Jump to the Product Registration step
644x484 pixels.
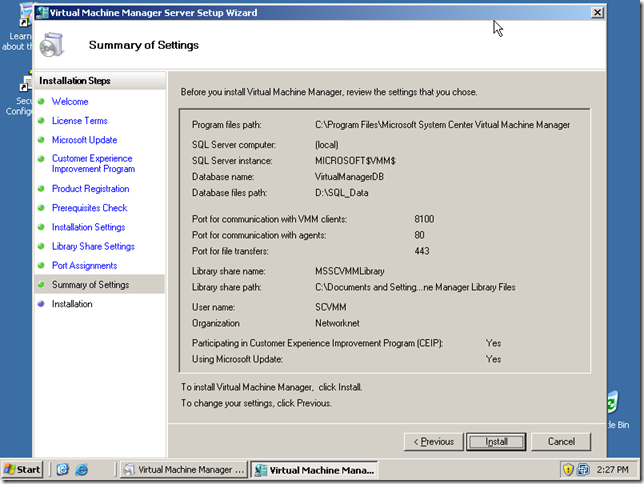[90, 189]
